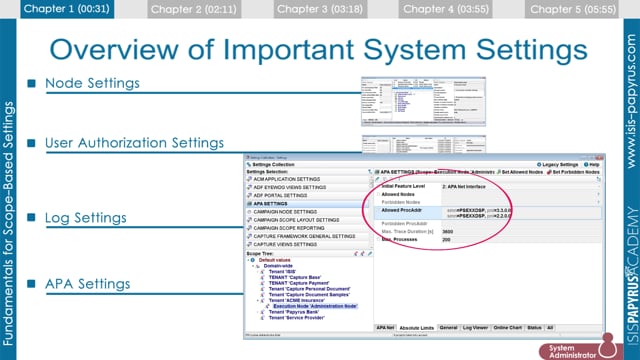Click icon beside CAPTURE FRAMEWORK GENERAL SETTINGS
The width and height of the screenshot is (640, 360).
[x=249, y=236]
